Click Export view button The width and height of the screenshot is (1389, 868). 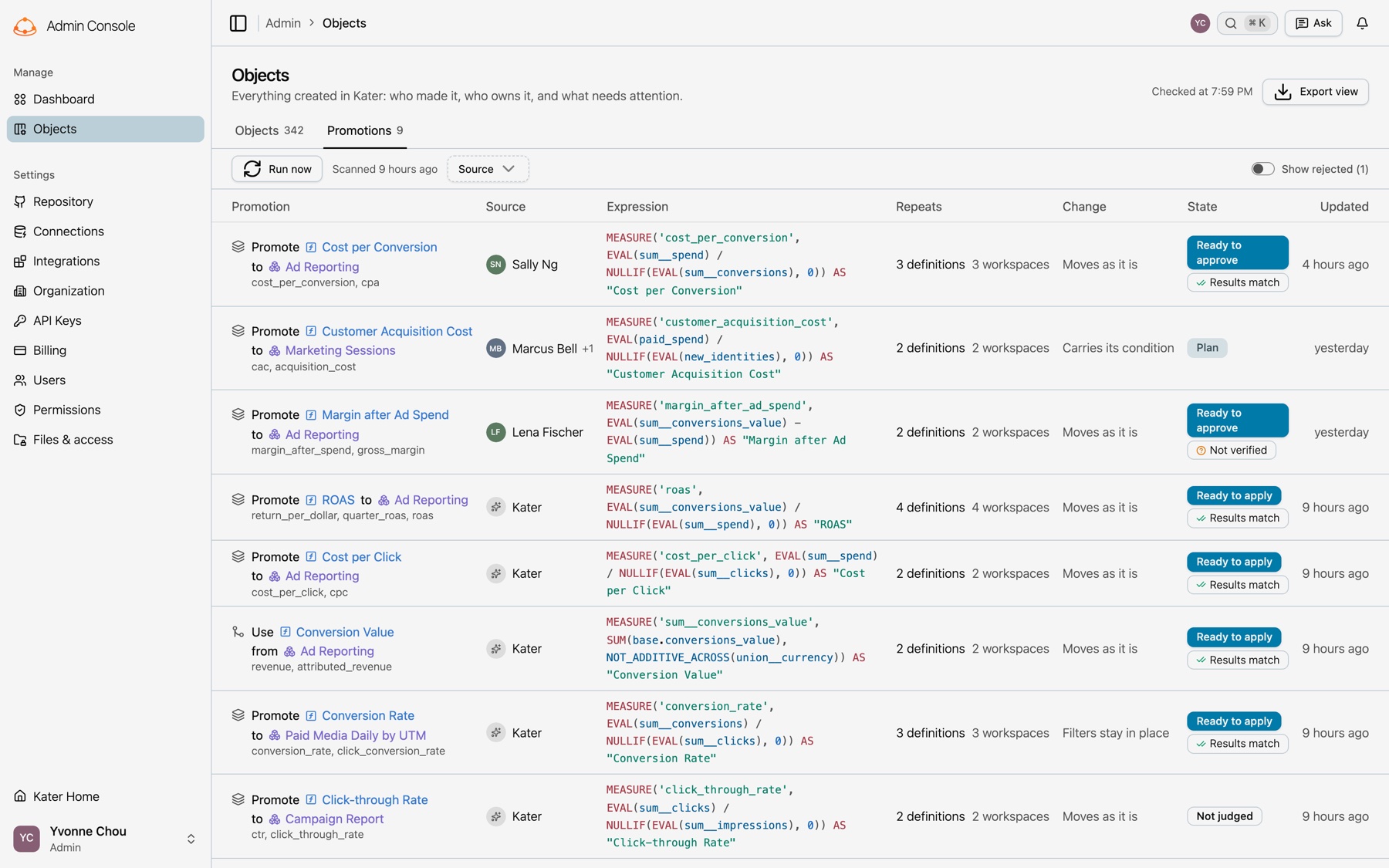point(1315,92)
